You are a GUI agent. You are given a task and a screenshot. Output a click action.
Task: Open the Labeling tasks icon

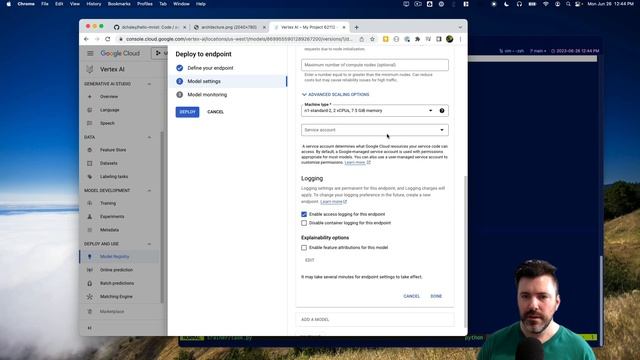coord(90,177)
